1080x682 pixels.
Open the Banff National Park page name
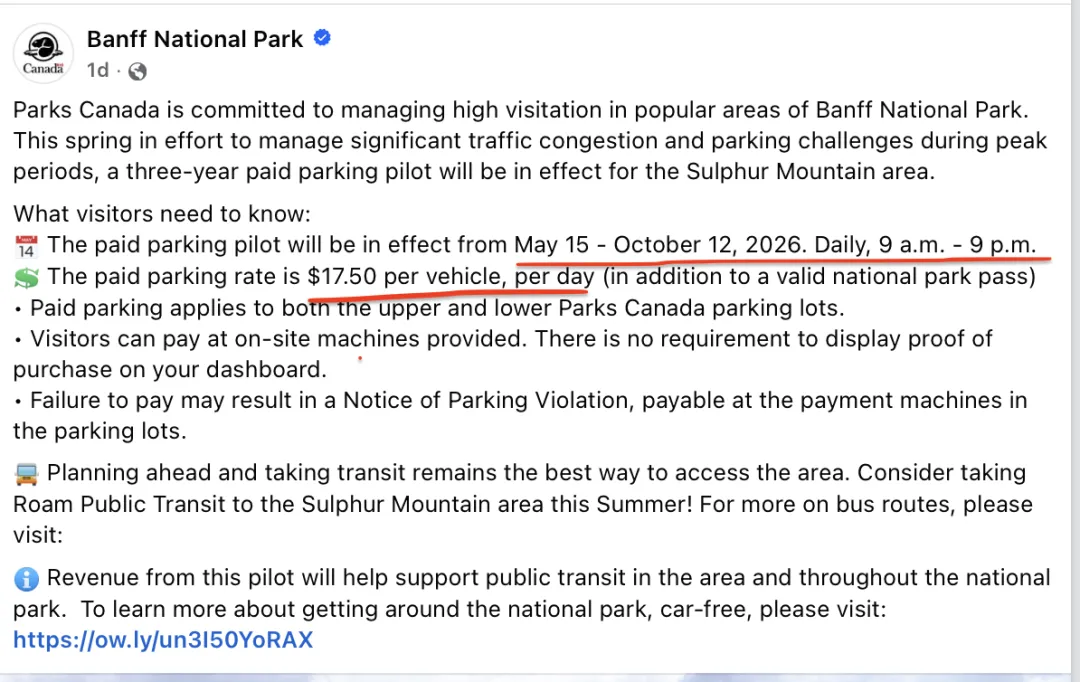point(195,39)
